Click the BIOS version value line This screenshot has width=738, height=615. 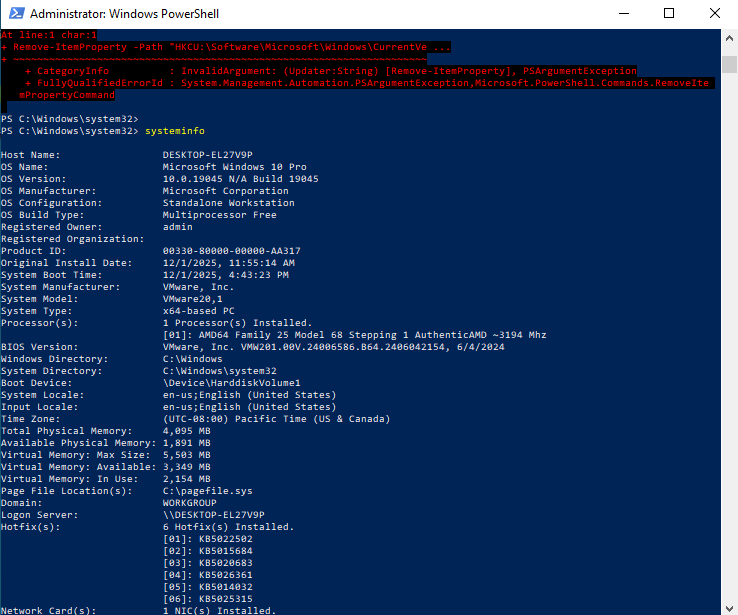click(x=334, y=347)
